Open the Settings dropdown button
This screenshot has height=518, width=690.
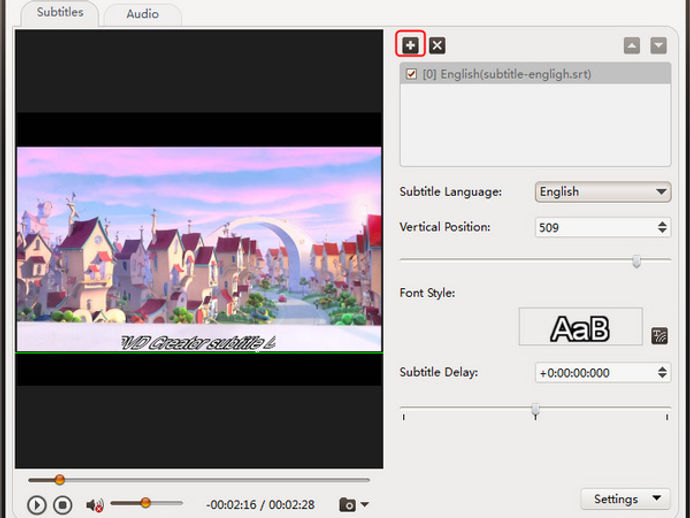coord(625,499)
